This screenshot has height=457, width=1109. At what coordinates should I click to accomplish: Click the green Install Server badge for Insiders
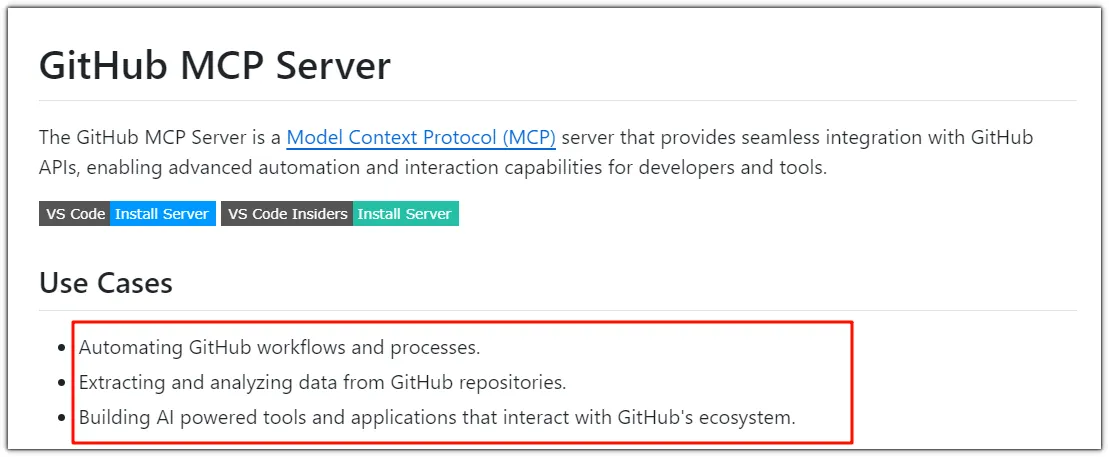[405, 214]
